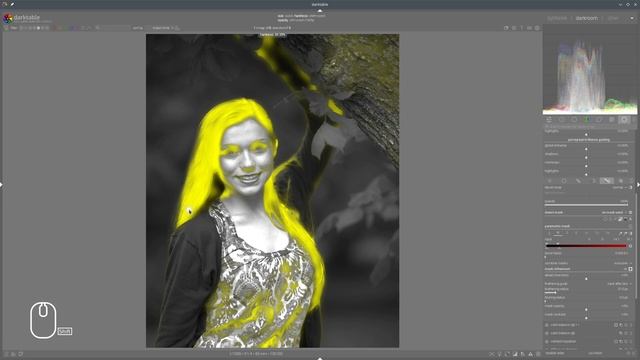The height and width of the screenshot is (360, 640).
Task: Click the red input channel gradient slider
Action: click(x=586, y=246)
